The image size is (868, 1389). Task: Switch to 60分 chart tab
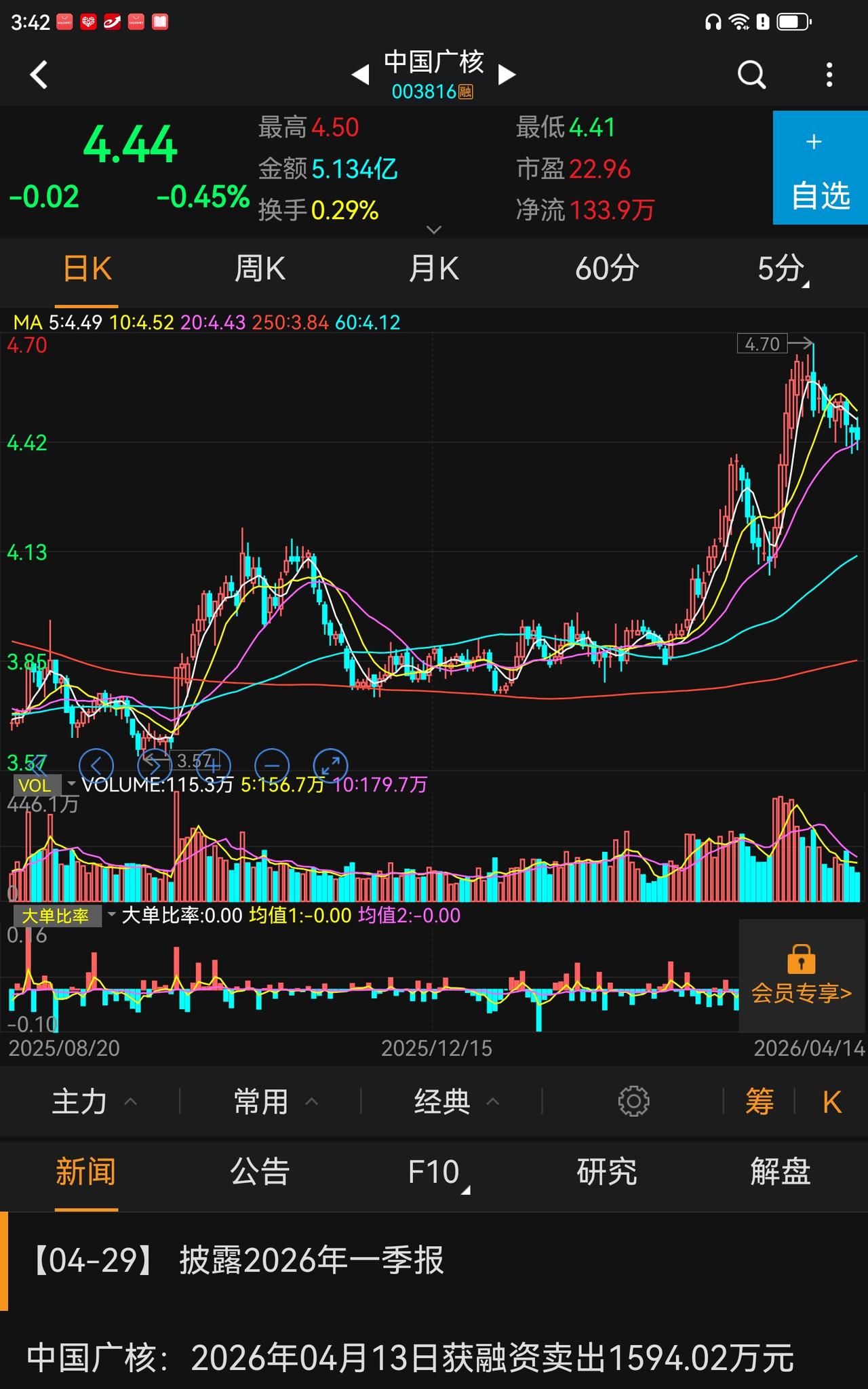(x=607, y=269)
